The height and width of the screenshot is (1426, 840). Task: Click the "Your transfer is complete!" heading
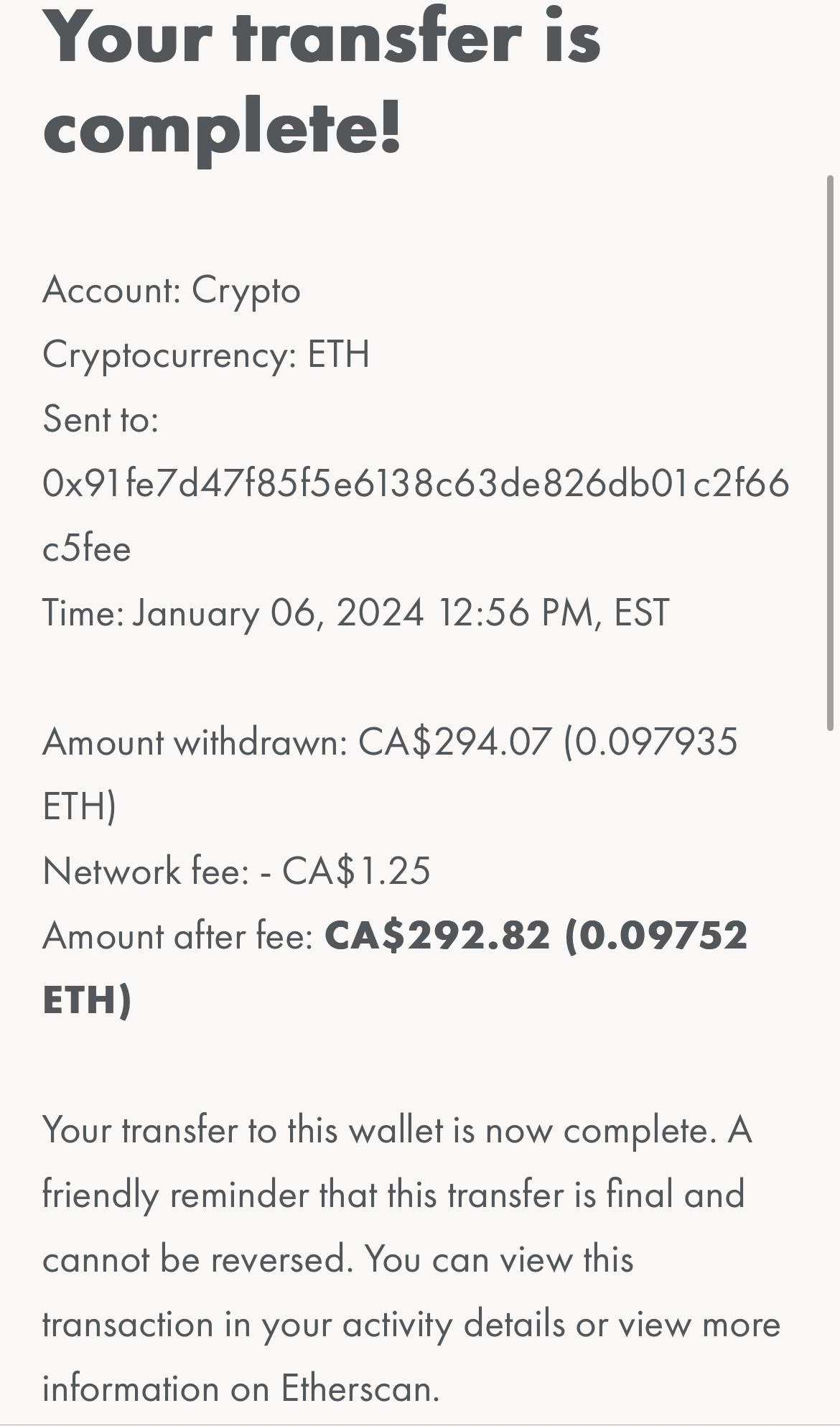[321, 83]
